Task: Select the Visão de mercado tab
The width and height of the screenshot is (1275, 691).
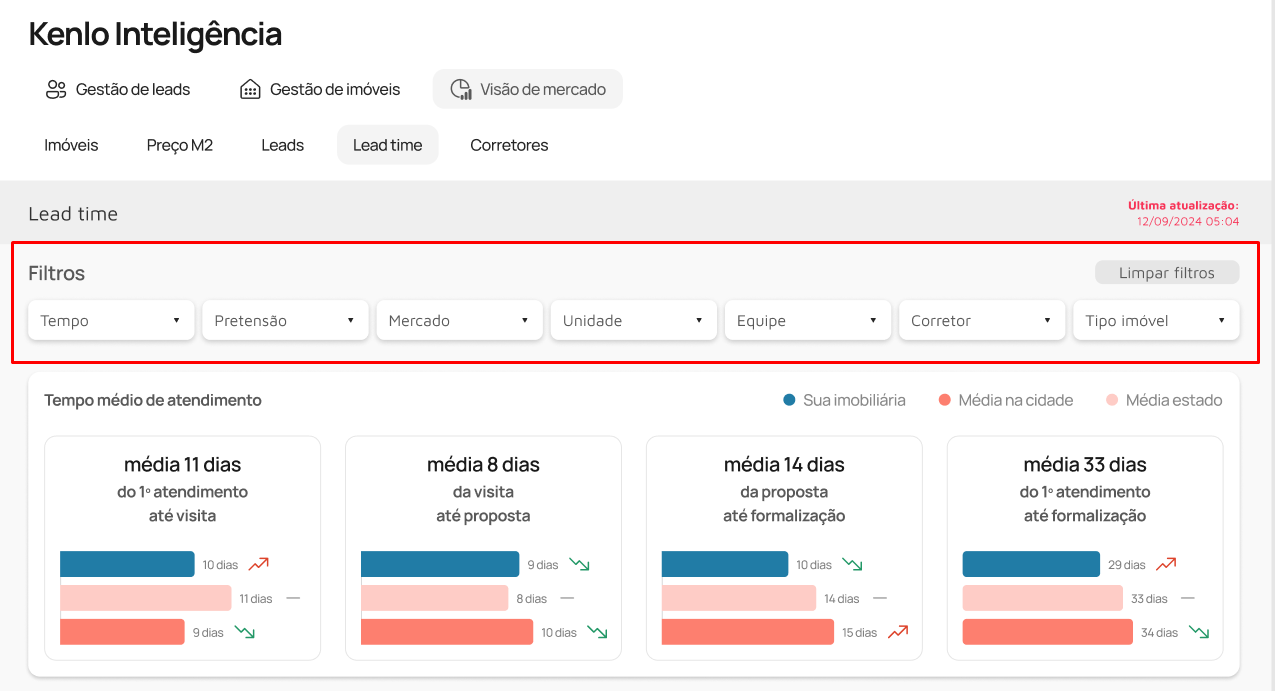Action: 527,89
